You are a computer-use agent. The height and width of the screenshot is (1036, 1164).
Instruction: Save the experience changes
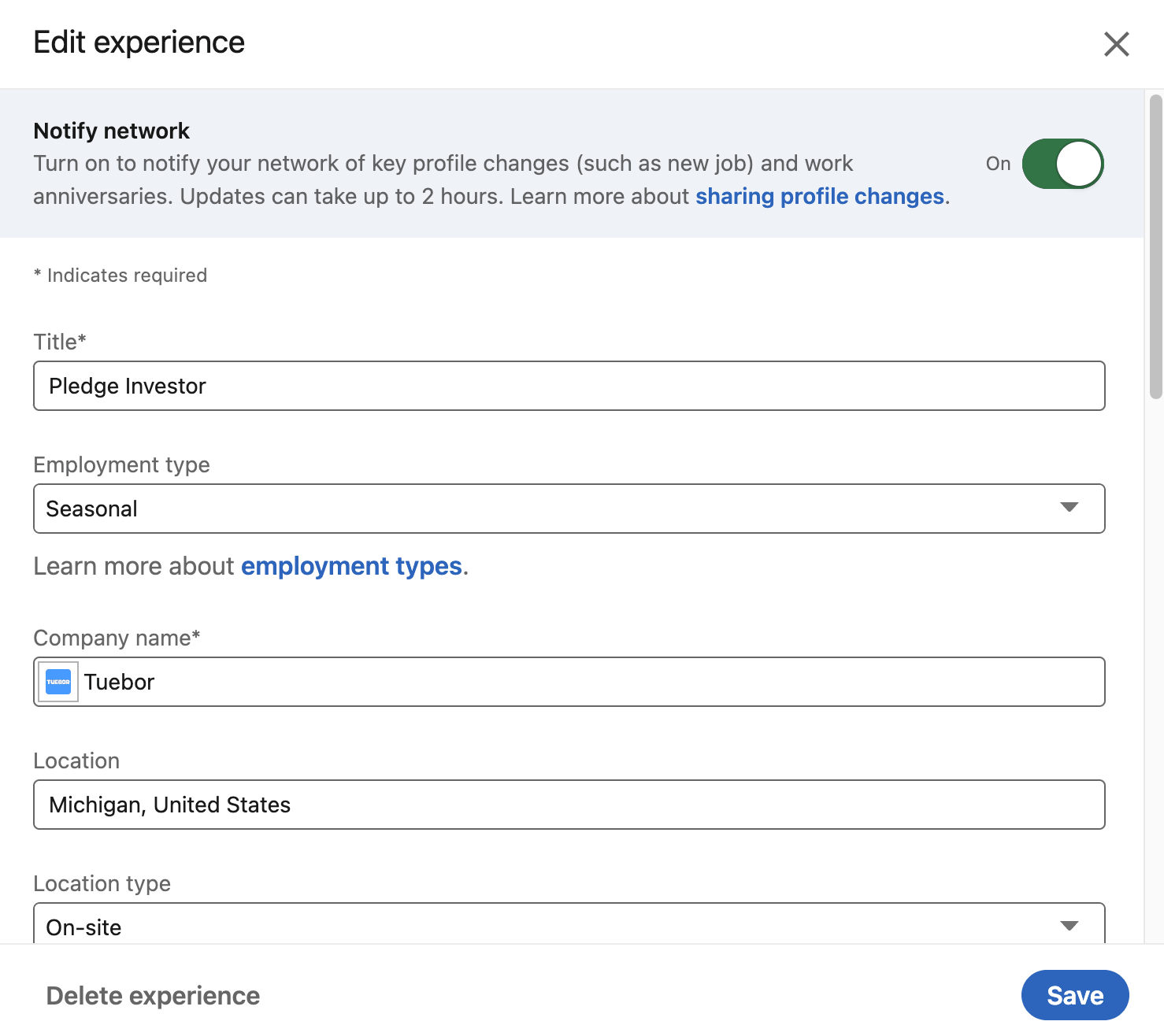tap(1075, 996)
